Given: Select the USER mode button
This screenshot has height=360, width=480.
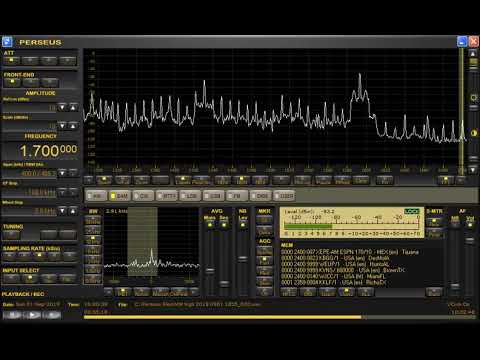Looking at the screenshot, I should tap(284, 196).
